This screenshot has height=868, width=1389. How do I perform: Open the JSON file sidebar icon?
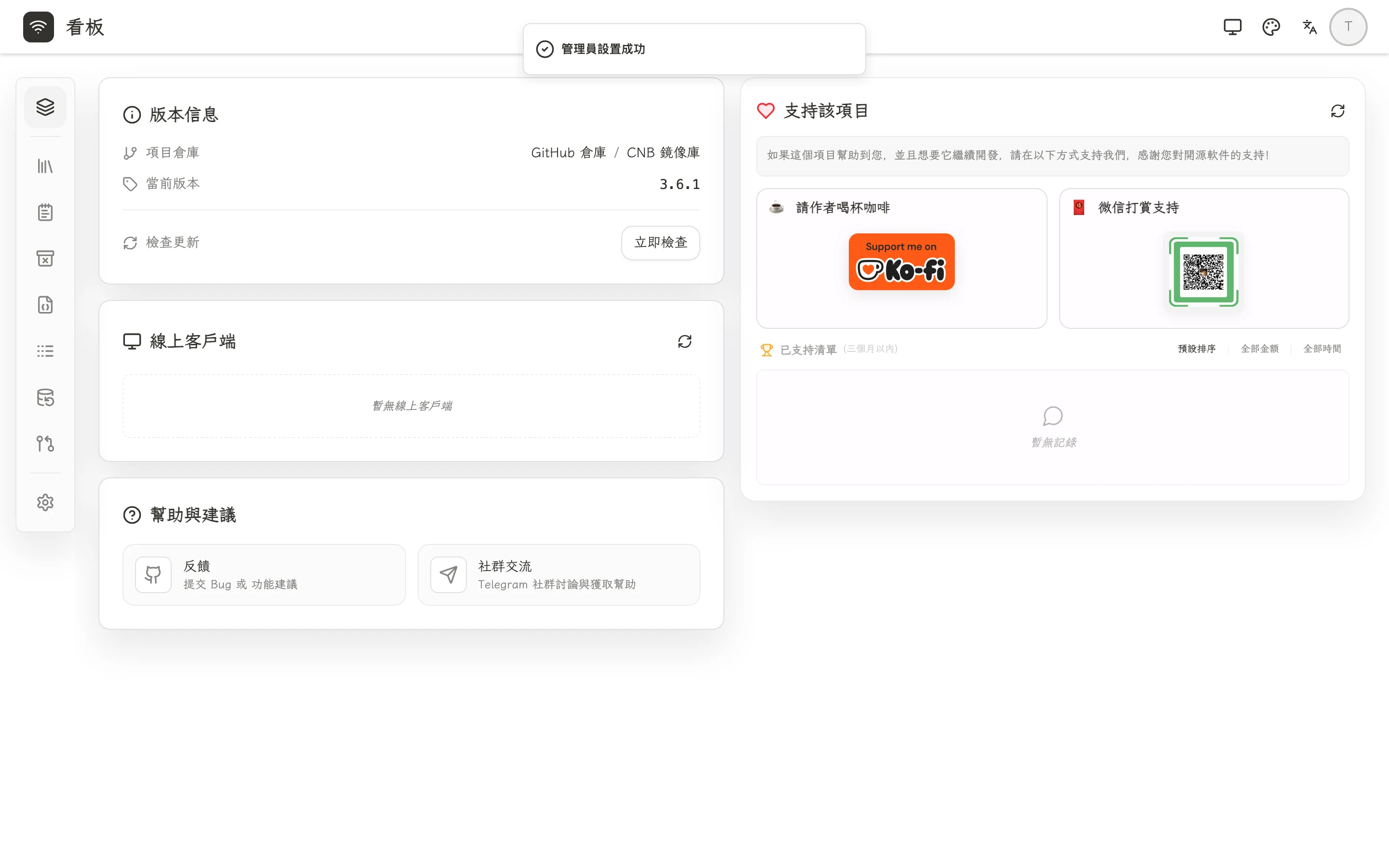pyautogui.click(x=45, y=305)
